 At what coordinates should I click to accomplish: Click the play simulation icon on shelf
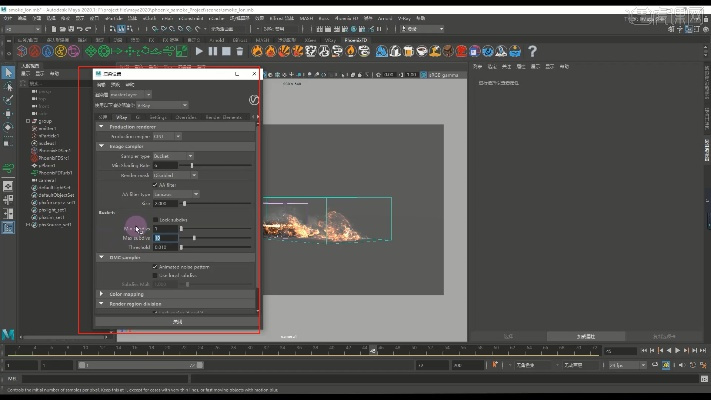coord(199,51)
